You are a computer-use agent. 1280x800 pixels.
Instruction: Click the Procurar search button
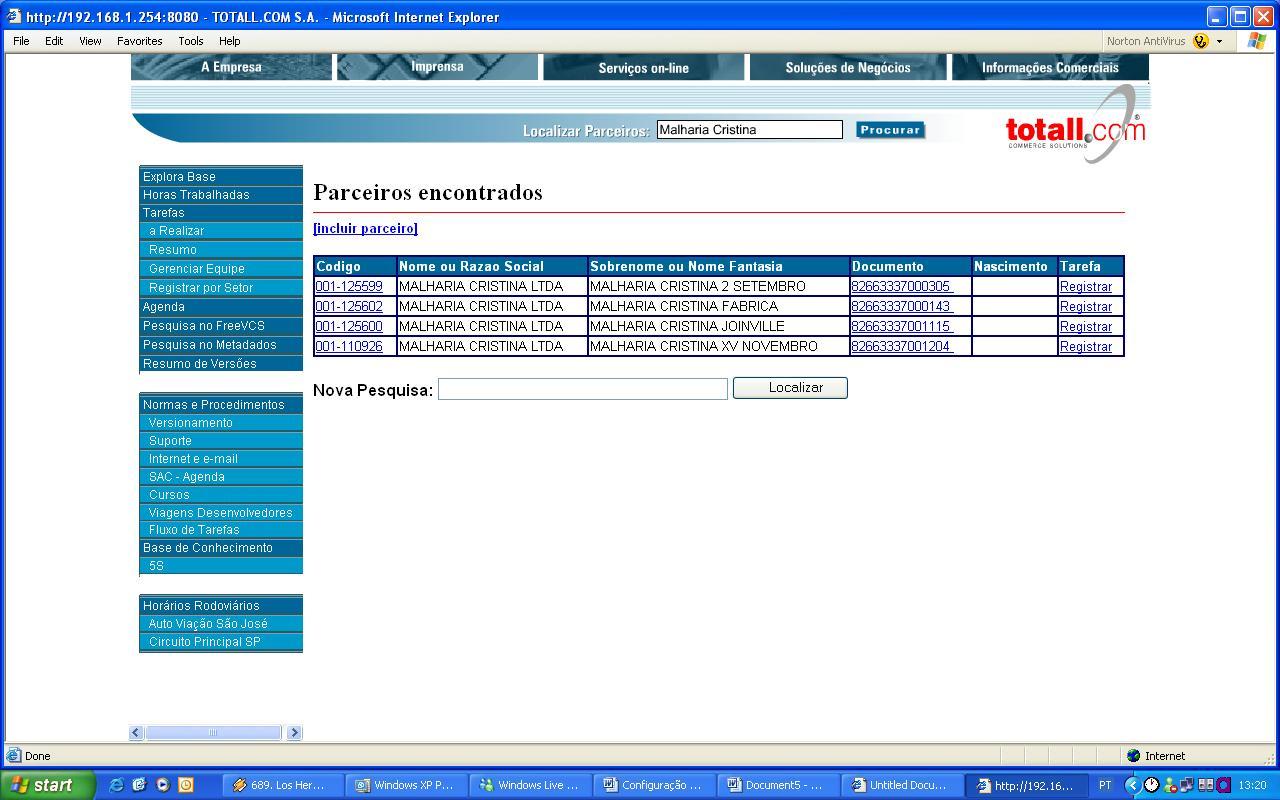coord(890,130)
